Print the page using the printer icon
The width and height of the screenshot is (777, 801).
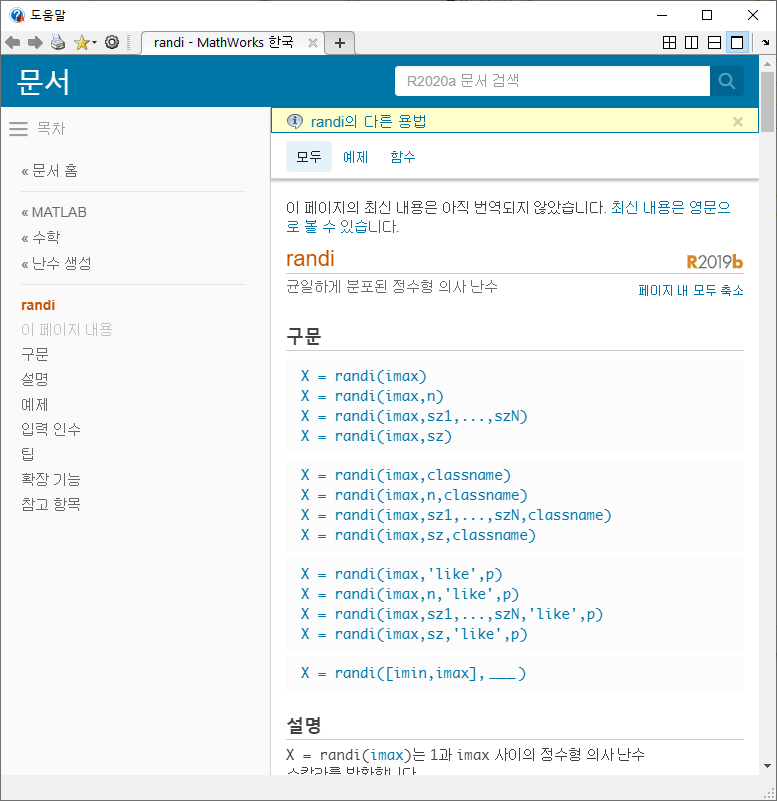pos(58,42)
